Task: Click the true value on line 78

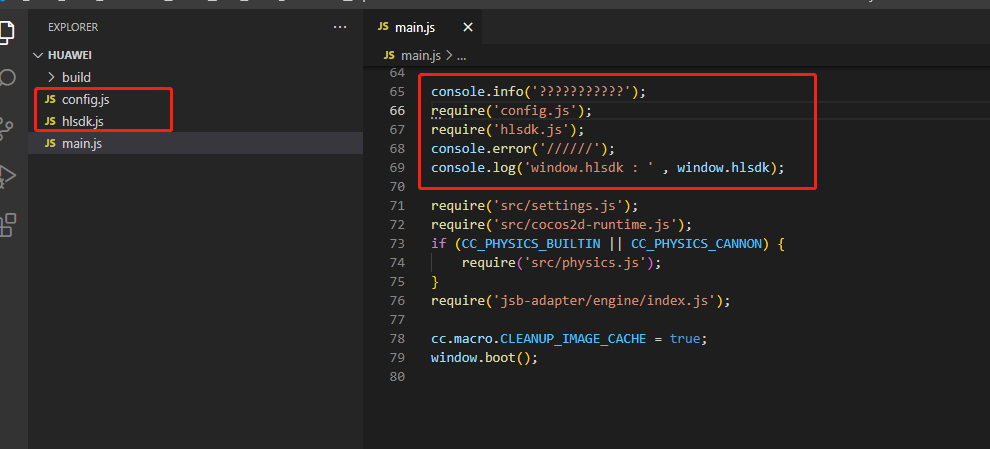Action: coord(684,338)
